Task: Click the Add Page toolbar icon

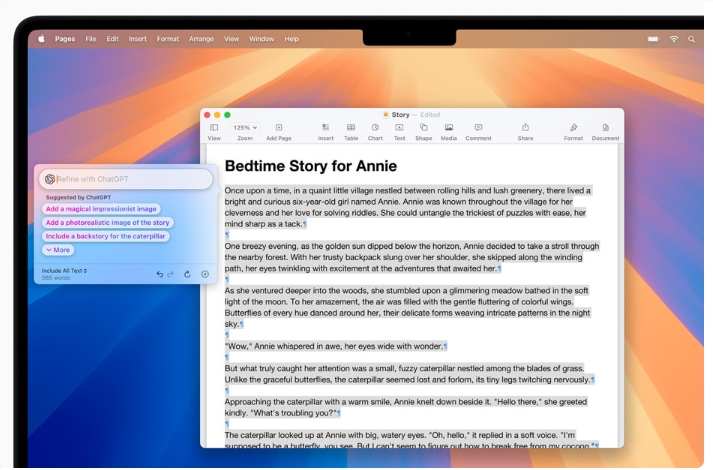Action: (279, 128)
